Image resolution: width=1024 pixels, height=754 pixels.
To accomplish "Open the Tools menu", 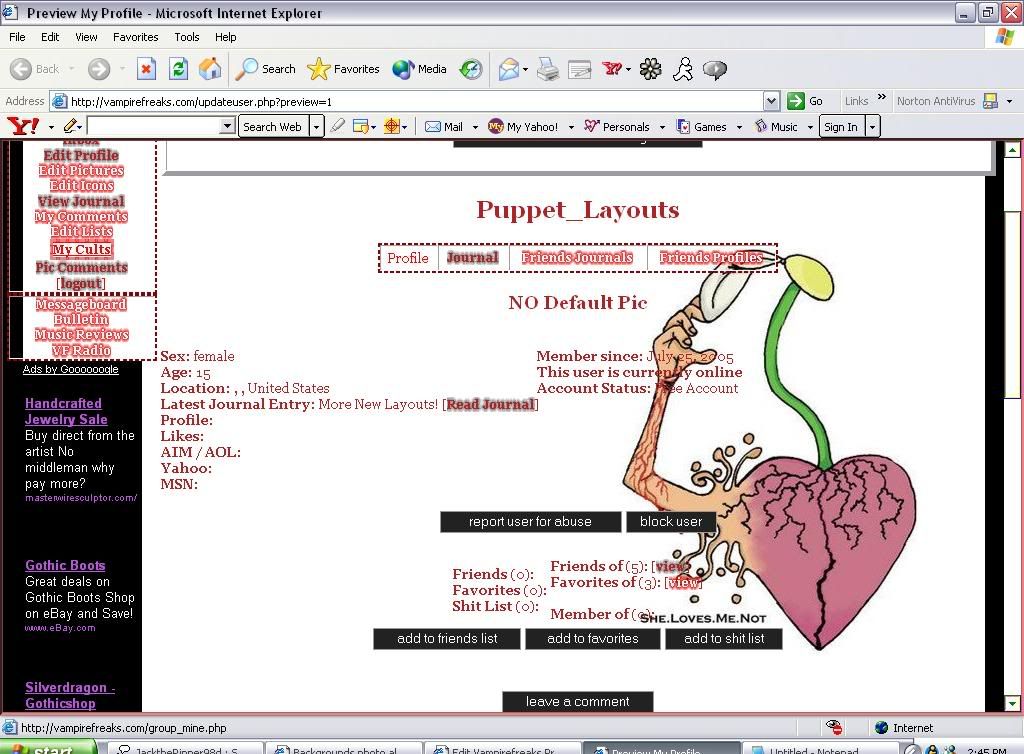I will 187,37.
